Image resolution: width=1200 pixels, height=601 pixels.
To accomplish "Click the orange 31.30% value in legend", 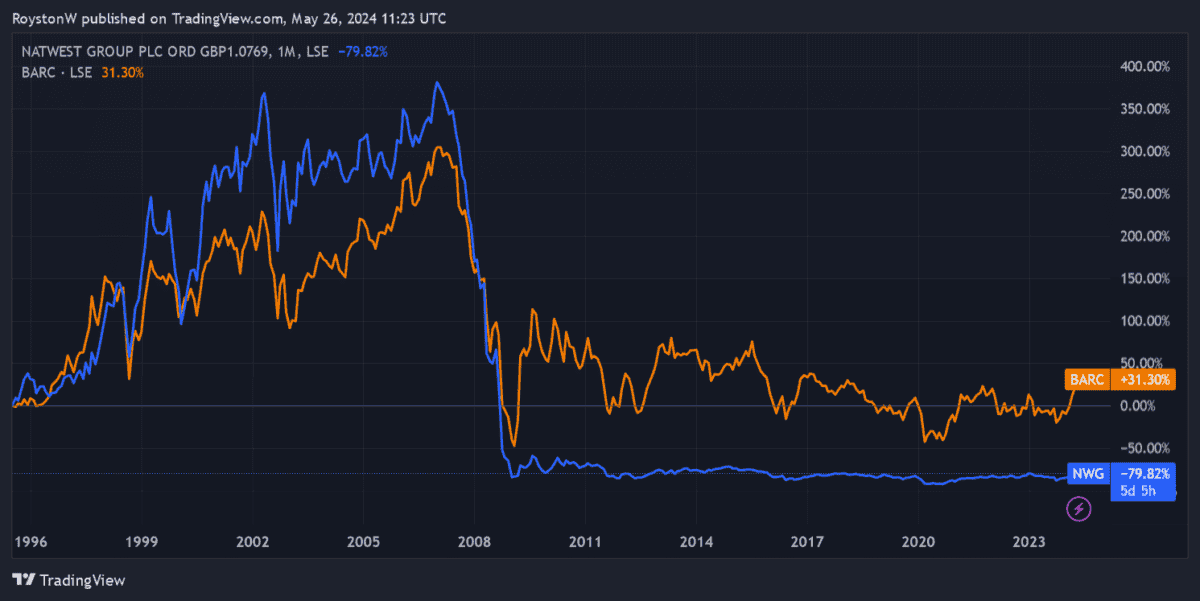I will coord(122,72).
